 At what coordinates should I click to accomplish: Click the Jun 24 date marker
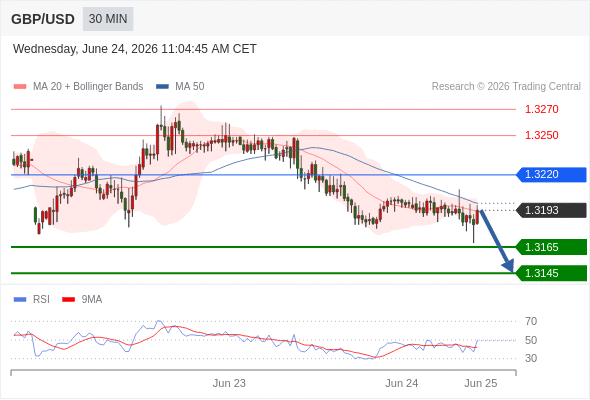tap(401, 383)
